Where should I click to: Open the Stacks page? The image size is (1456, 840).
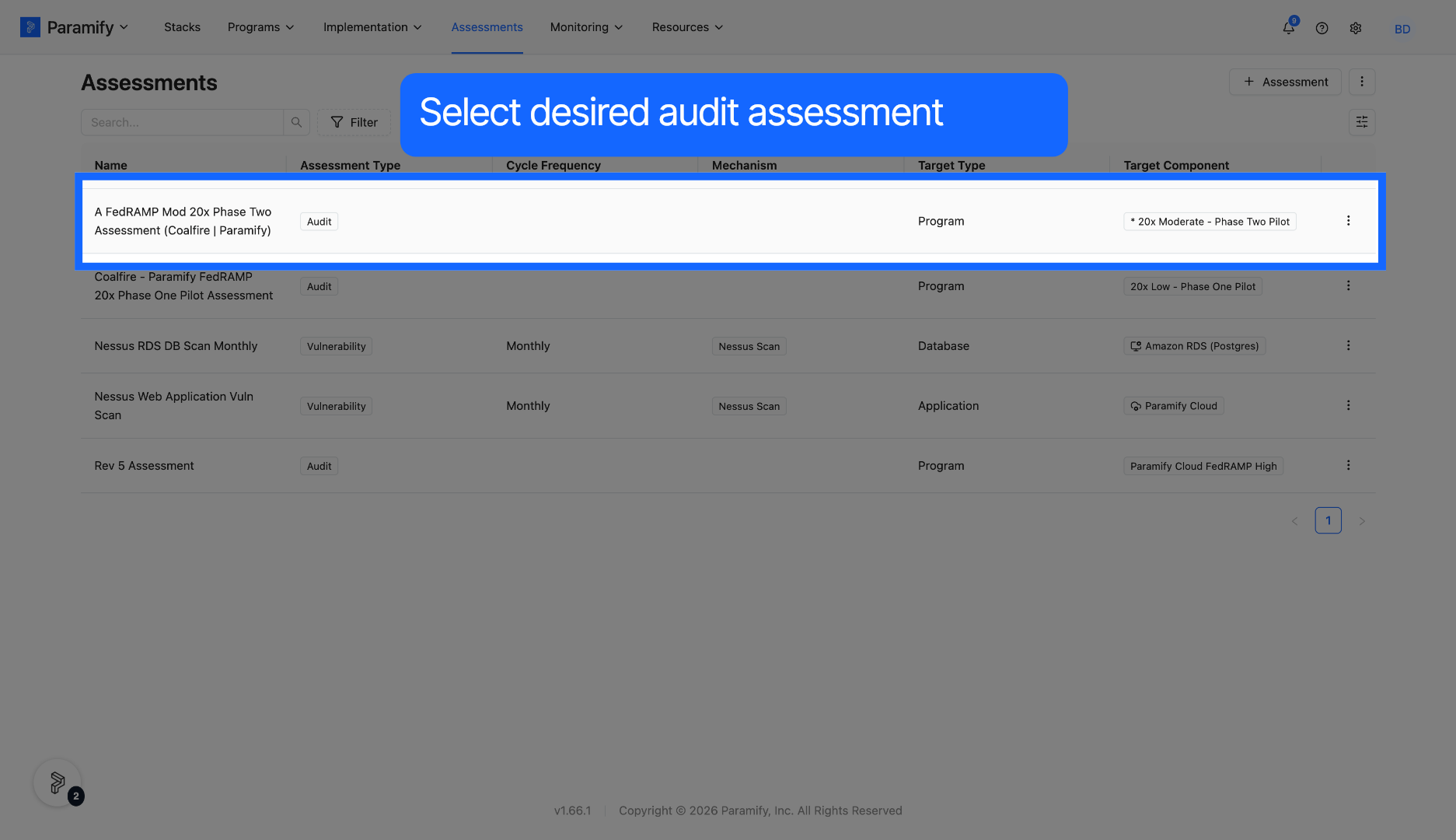coord(182,27)
